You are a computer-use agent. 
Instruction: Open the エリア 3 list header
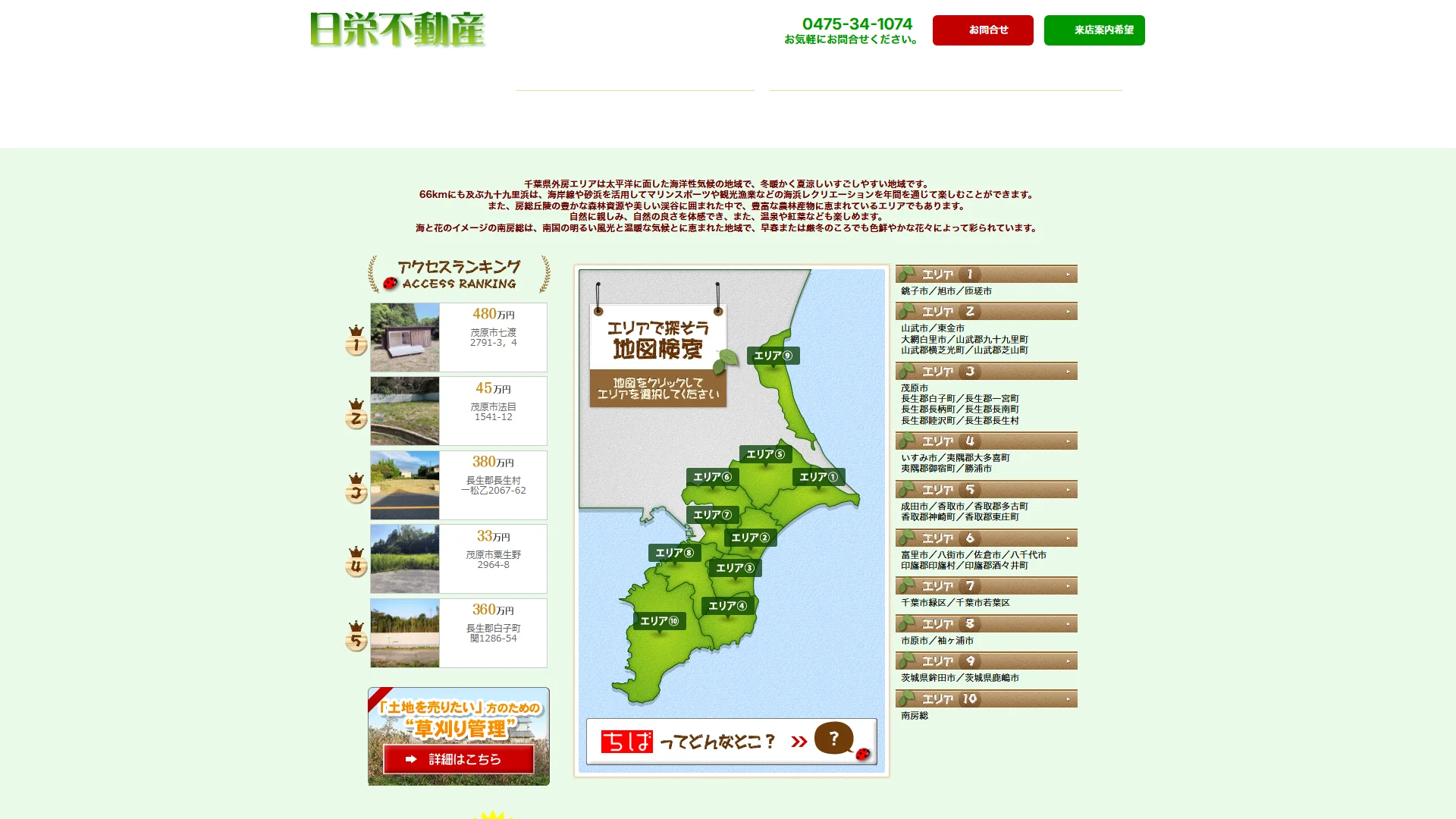986,371
